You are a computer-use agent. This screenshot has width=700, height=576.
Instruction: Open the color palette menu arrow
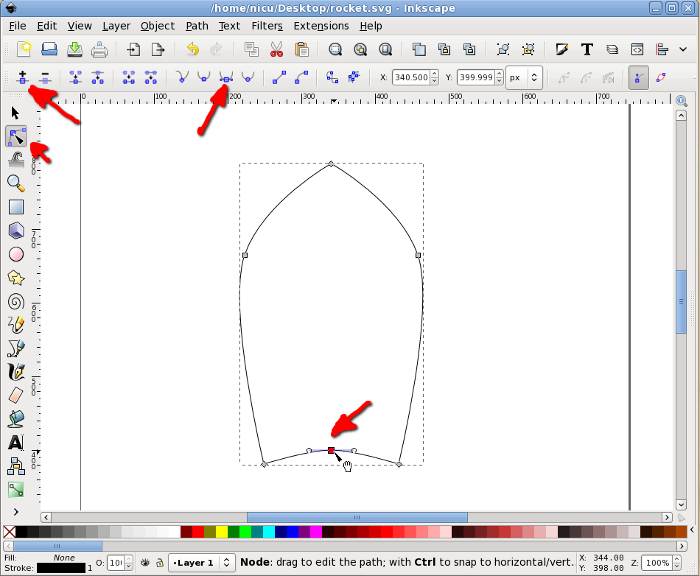click(x=692, y=530)
